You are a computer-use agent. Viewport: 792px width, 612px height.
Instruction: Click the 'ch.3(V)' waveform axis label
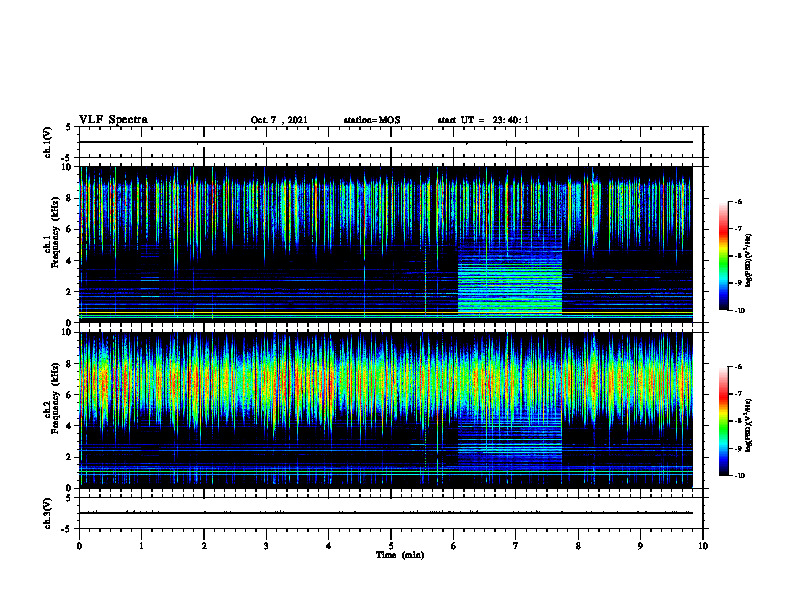click(47, 513)
